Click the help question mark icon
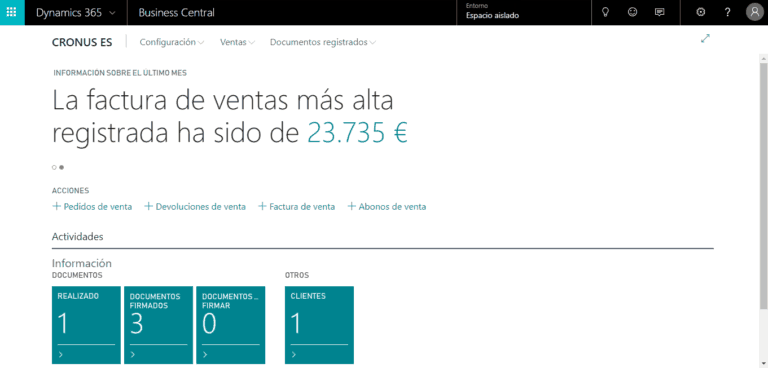 point(728,12)
